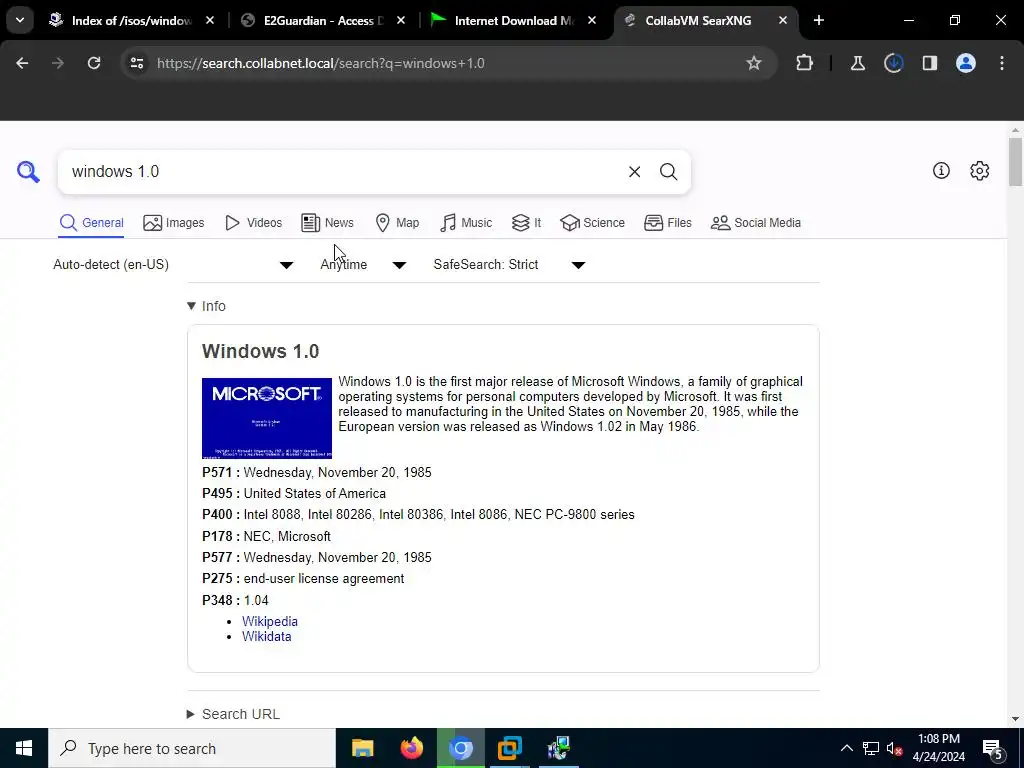
Task: Open the About info icon
Action: 941,170
